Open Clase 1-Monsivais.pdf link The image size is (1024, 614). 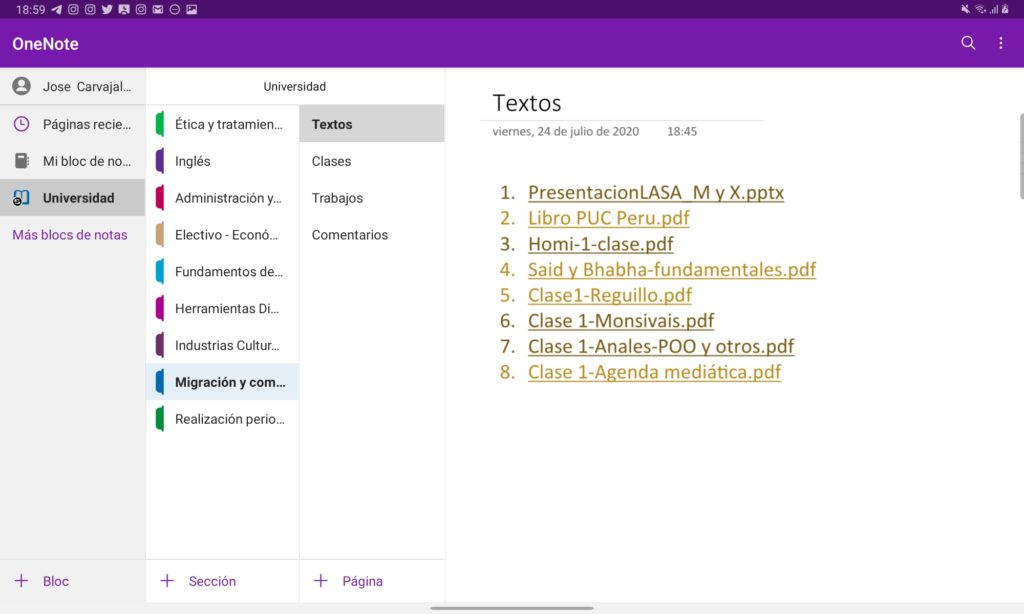click(x=621, y=320)
